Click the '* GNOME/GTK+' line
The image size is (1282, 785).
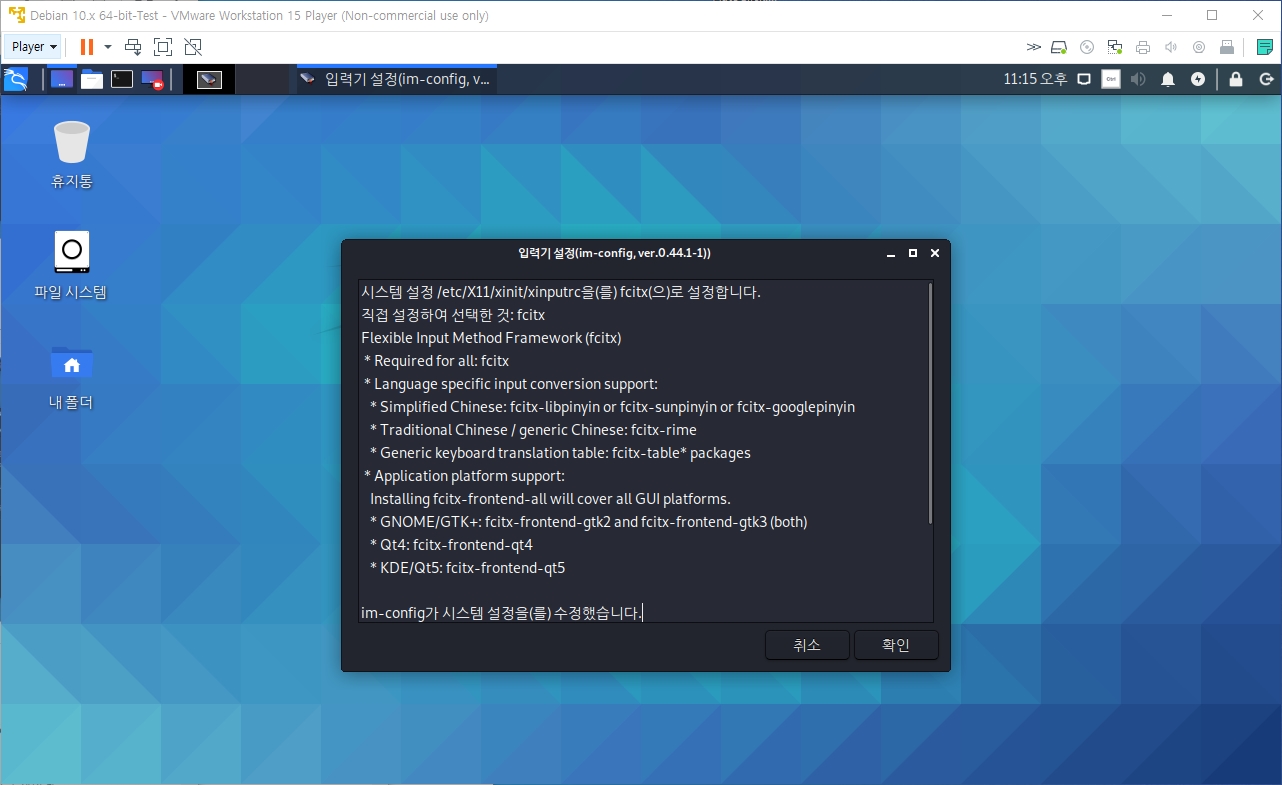point(588,522)
